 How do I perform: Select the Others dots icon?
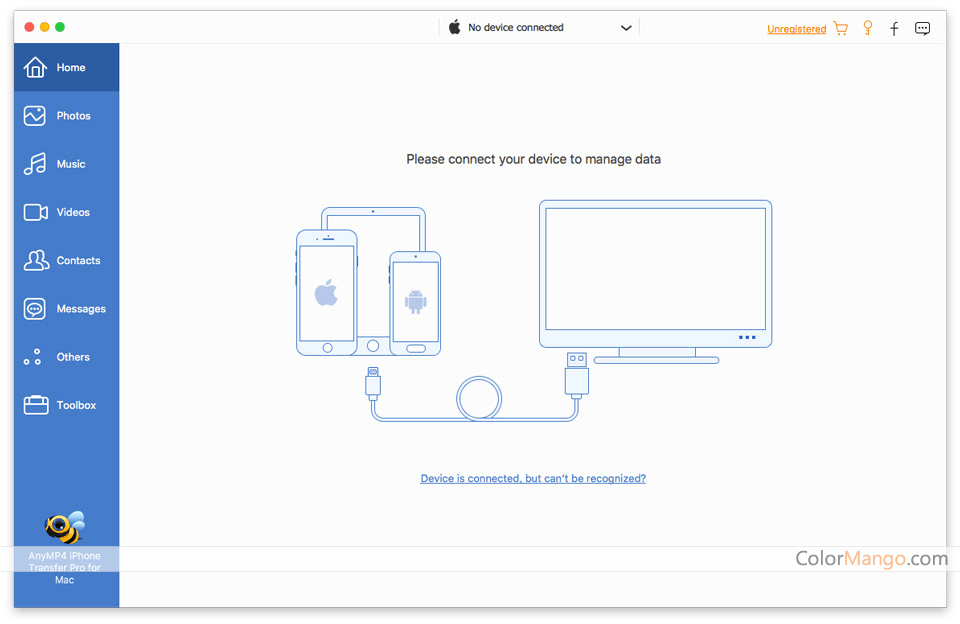33,357
